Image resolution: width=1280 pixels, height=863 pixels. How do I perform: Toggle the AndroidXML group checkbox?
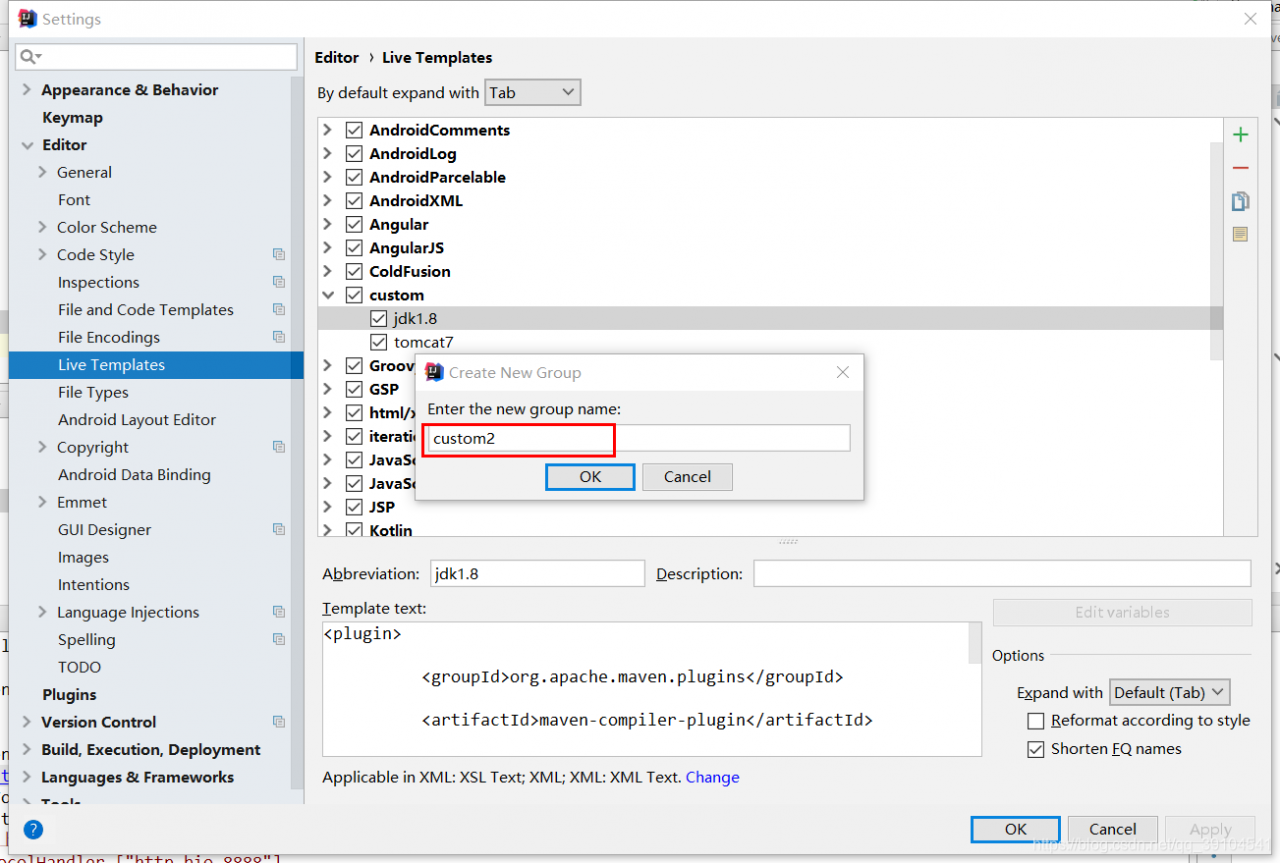(x=354, y=201)
